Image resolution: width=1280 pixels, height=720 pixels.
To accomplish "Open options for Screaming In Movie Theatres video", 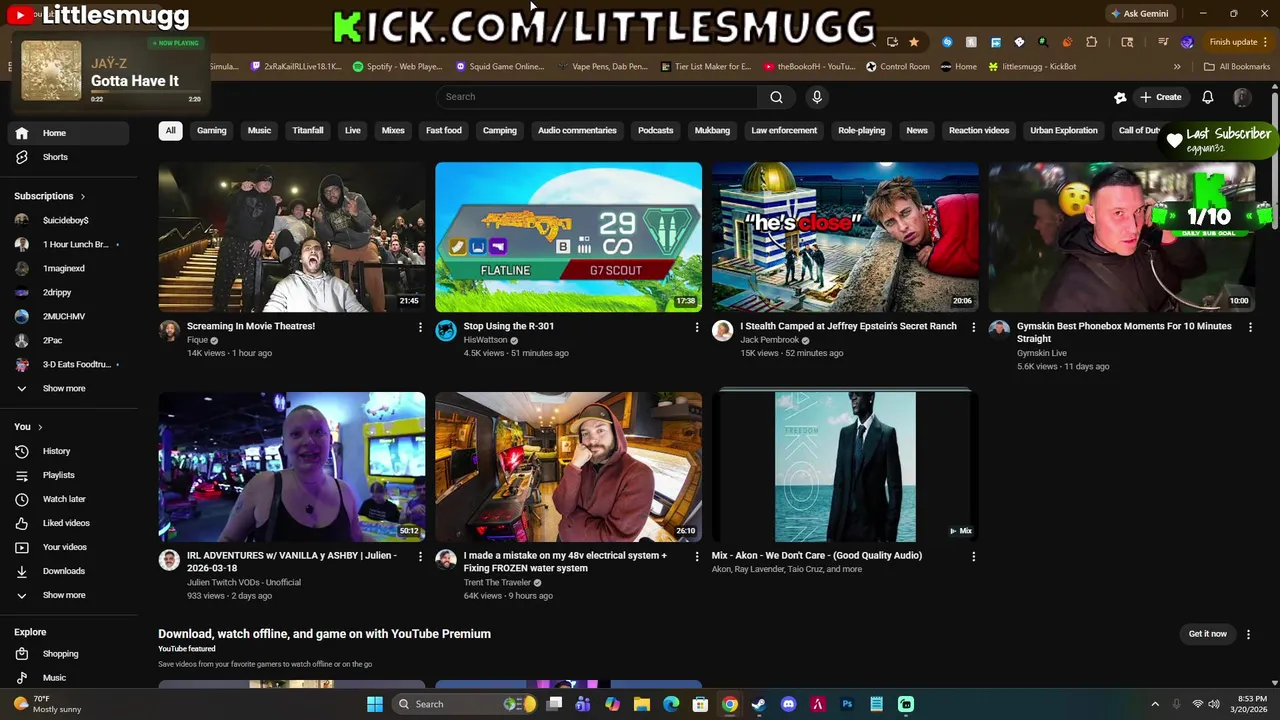I will point(420,327).
